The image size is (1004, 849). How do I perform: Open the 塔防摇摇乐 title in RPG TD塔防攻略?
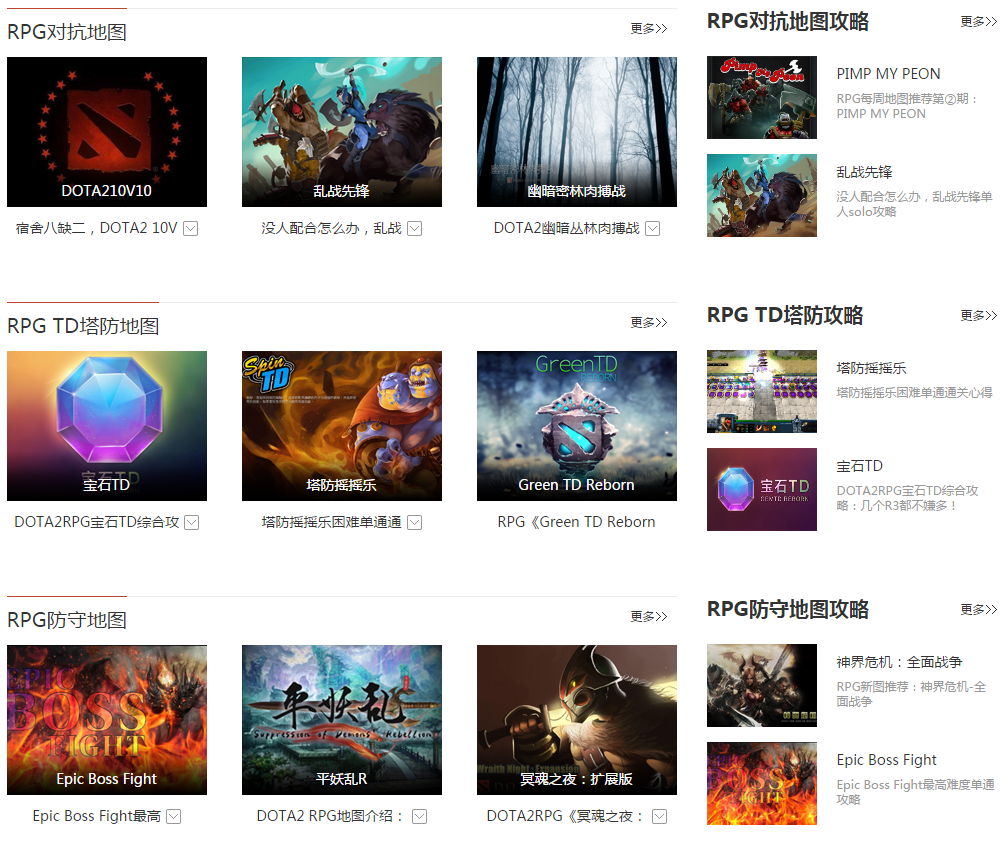pyautogui.click(x=871, y=368)
